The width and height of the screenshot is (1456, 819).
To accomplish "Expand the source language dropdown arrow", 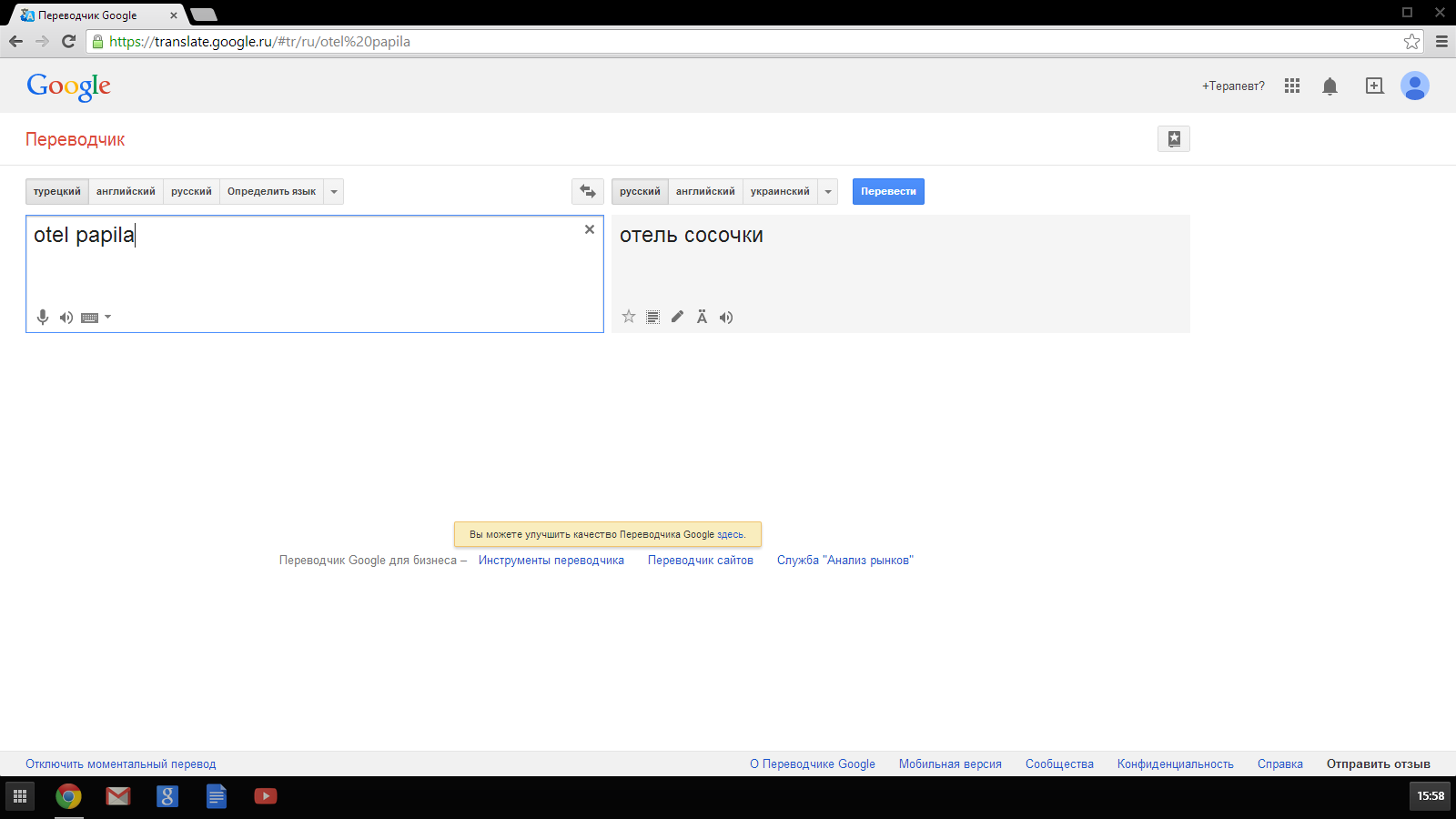I will pos(334,191).
